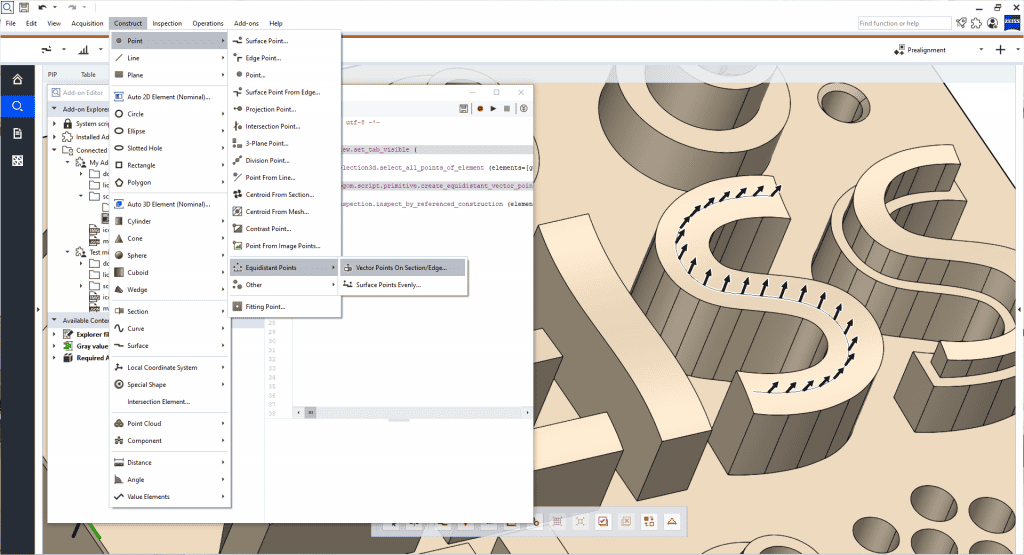Select Surface Points Evenly menu entry
1024x555 pixels.
pyautogui.click(x=388, y=285)
